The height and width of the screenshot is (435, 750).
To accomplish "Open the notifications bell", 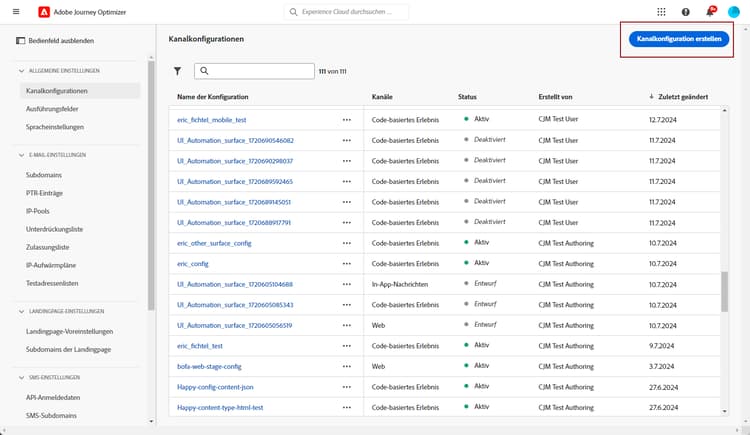I will tap(710, 12).
